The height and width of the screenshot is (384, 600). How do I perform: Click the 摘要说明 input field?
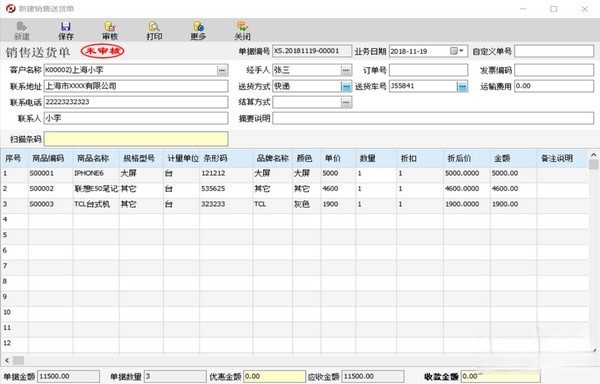[433, 118]
